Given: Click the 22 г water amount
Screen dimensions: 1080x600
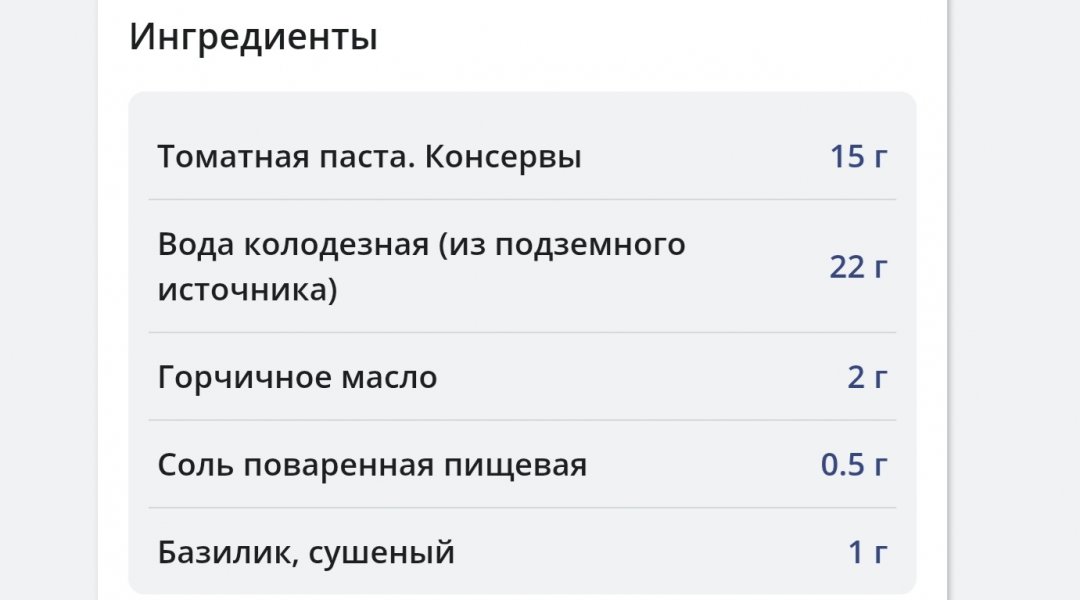Looking at the screenshot, I should (x=858, y=267).
